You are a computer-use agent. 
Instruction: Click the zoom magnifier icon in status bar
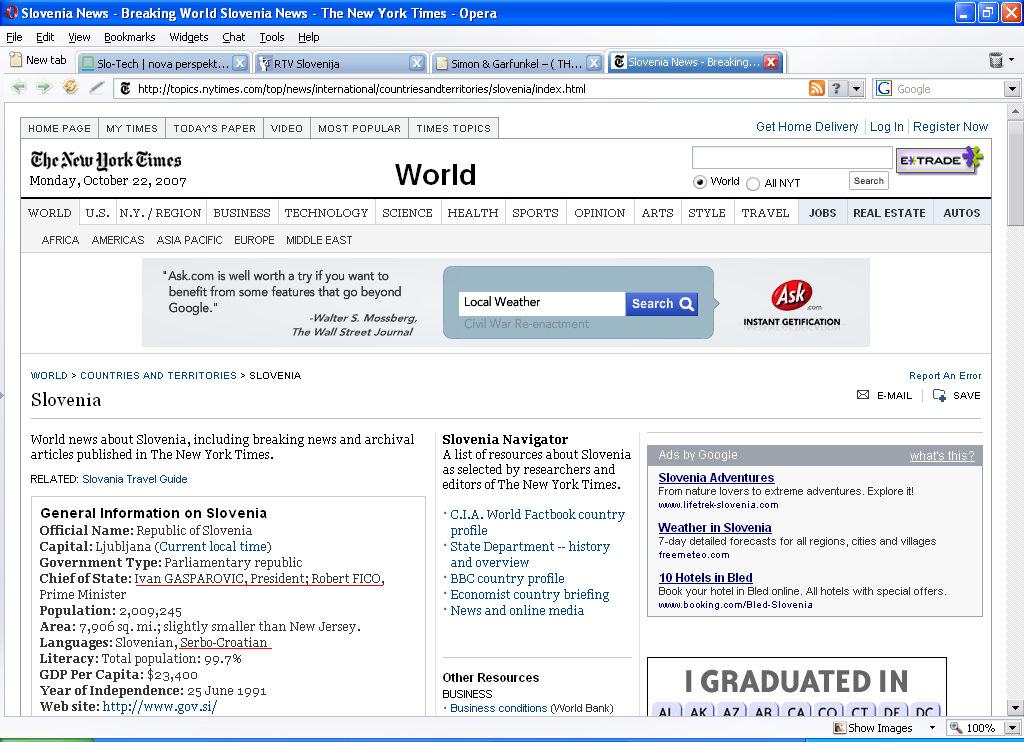coord(956,728)
